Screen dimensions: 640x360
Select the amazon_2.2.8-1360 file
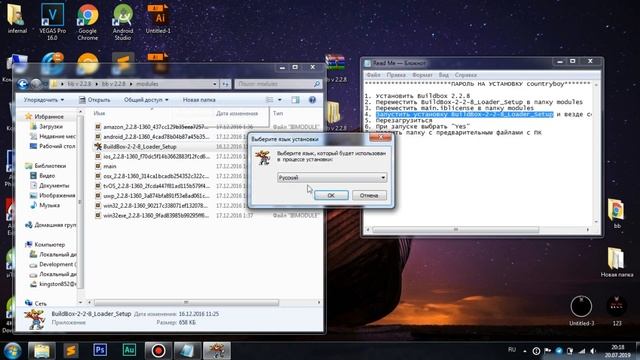[x=155, y=127]
